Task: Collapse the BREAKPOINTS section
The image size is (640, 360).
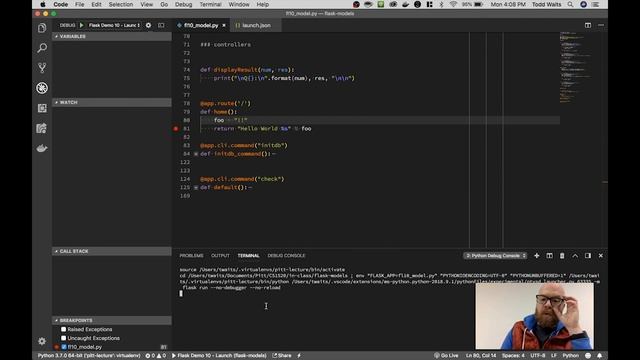Action: (112, 320)
